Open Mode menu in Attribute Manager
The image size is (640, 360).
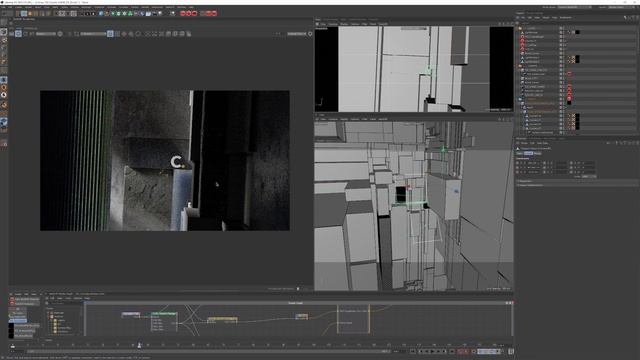524,143
